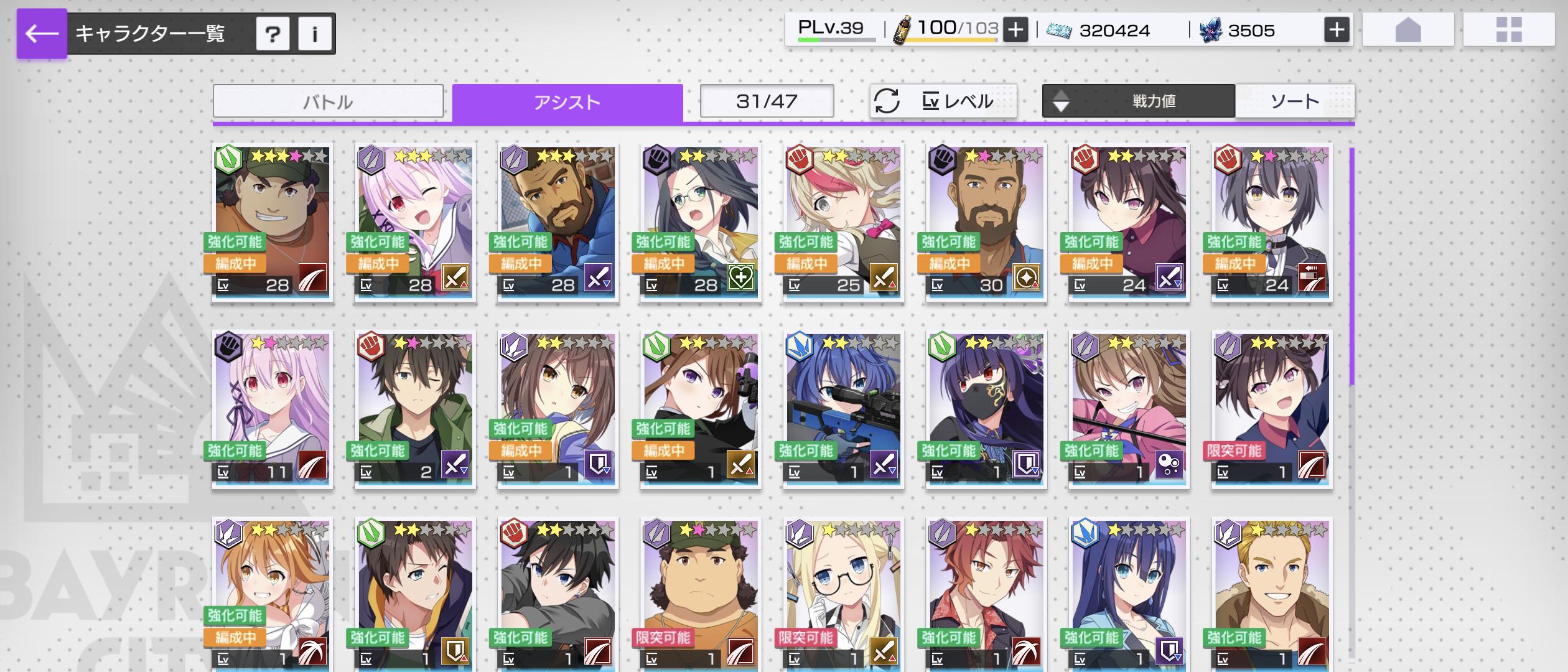Image resolution: width=1568 pixels, height=672 pixels.
Task: Go to home via house icon
Action: coord(1408,30)
